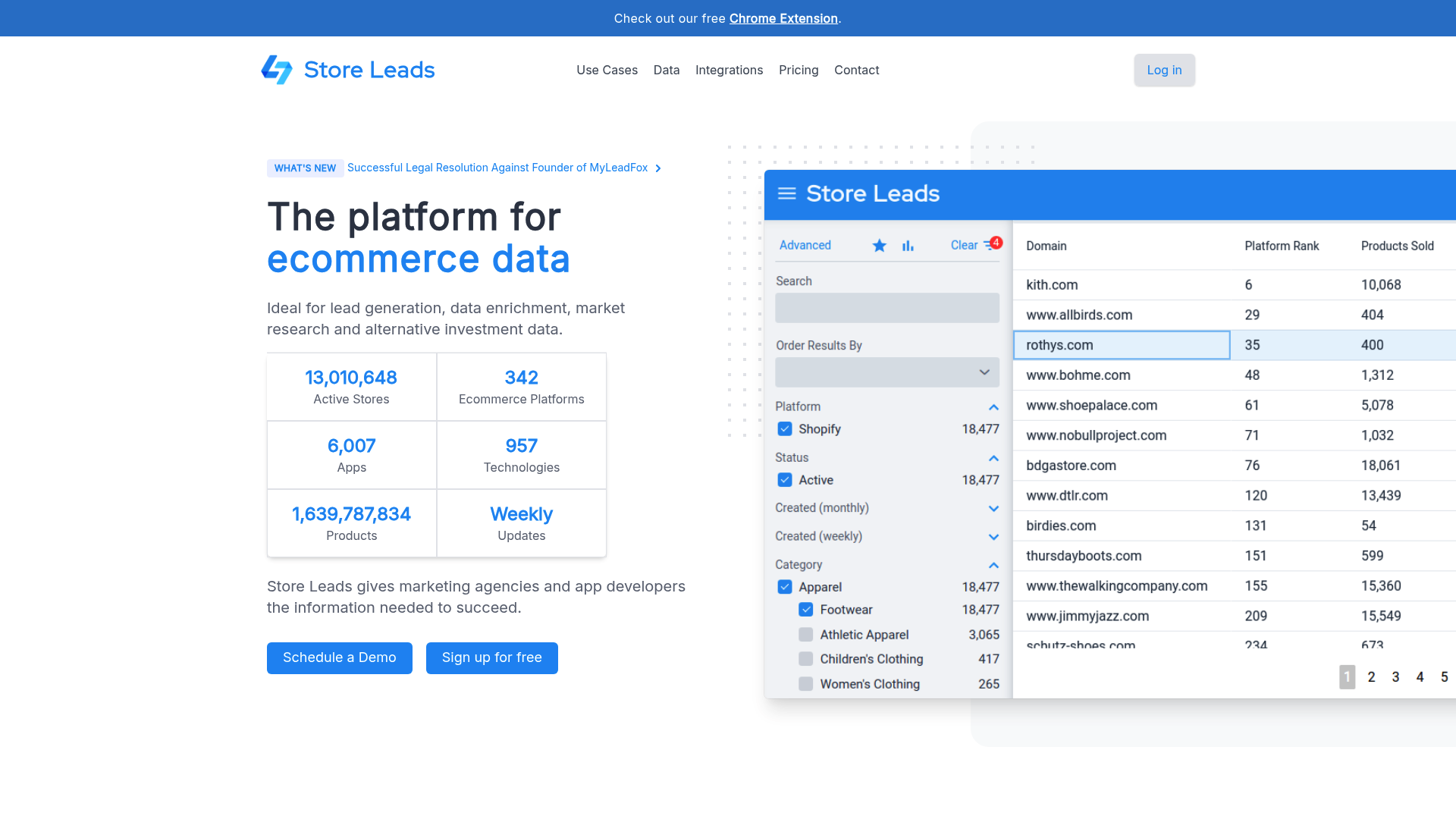The image size is (1456, 819).
Task: Enable the Athletic Apparel category filter
Action: [805, 635]
